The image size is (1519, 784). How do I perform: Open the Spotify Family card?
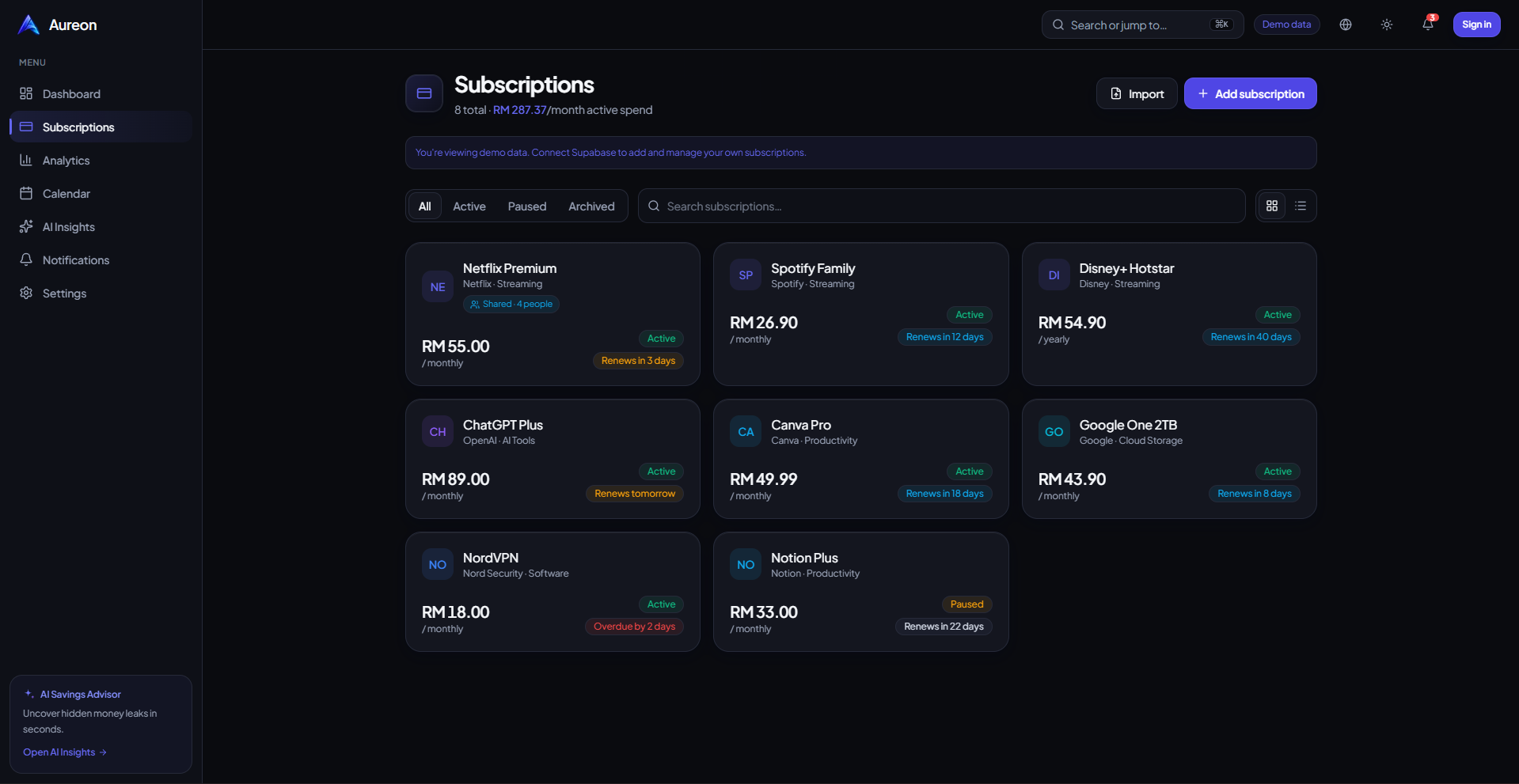[x=860, y=314]
